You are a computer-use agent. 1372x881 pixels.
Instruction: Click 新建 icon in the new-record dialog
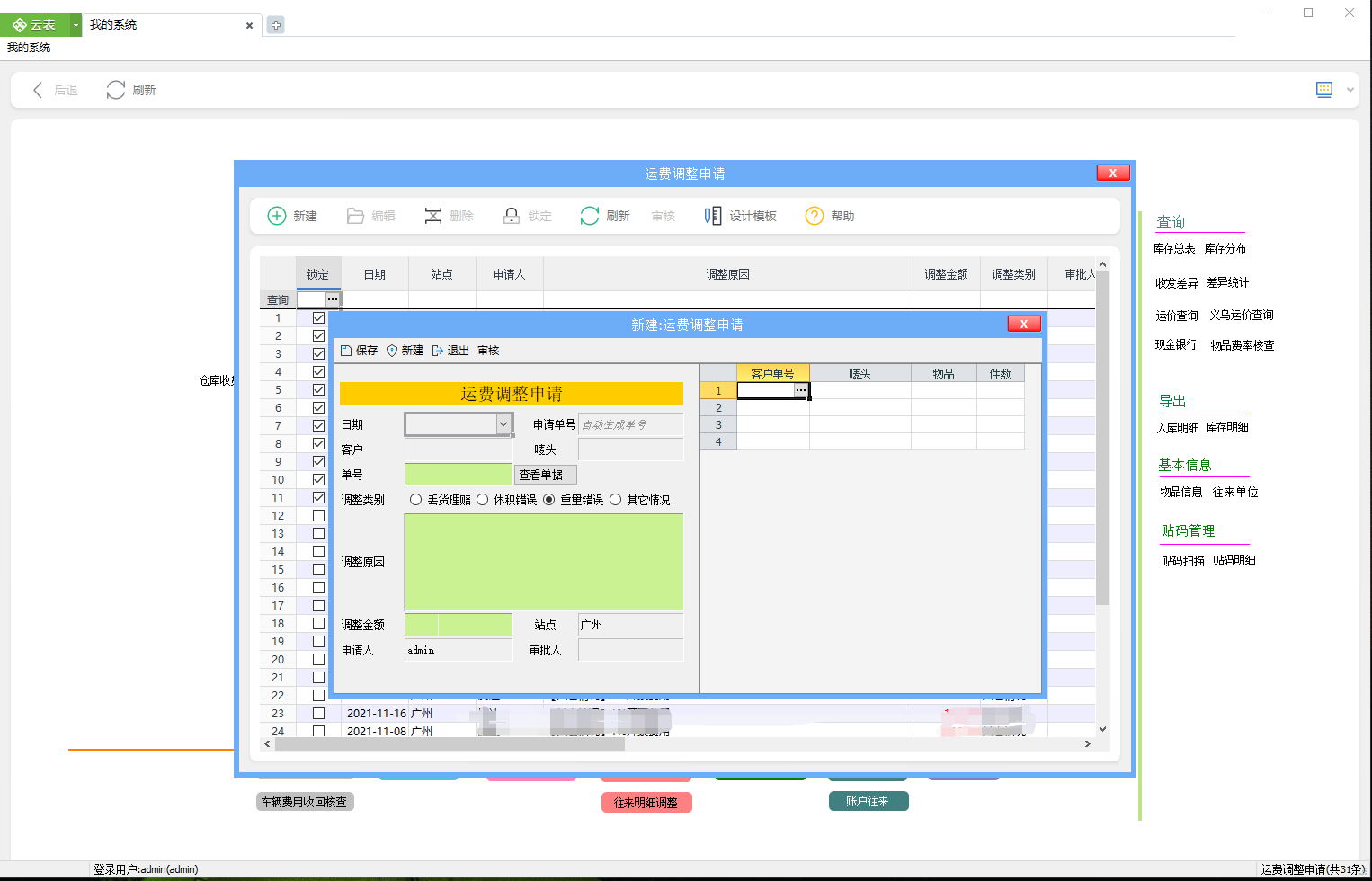point(392,351)
